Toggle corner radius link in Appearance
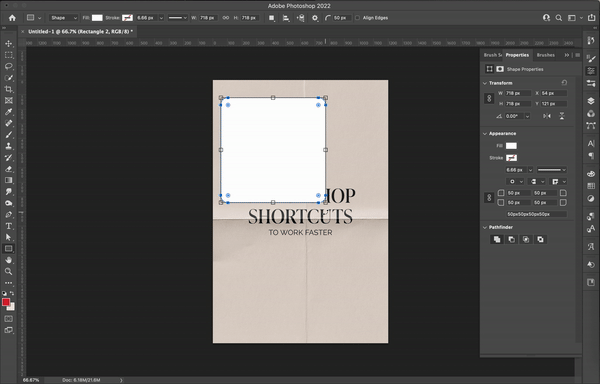 point(489,198)
